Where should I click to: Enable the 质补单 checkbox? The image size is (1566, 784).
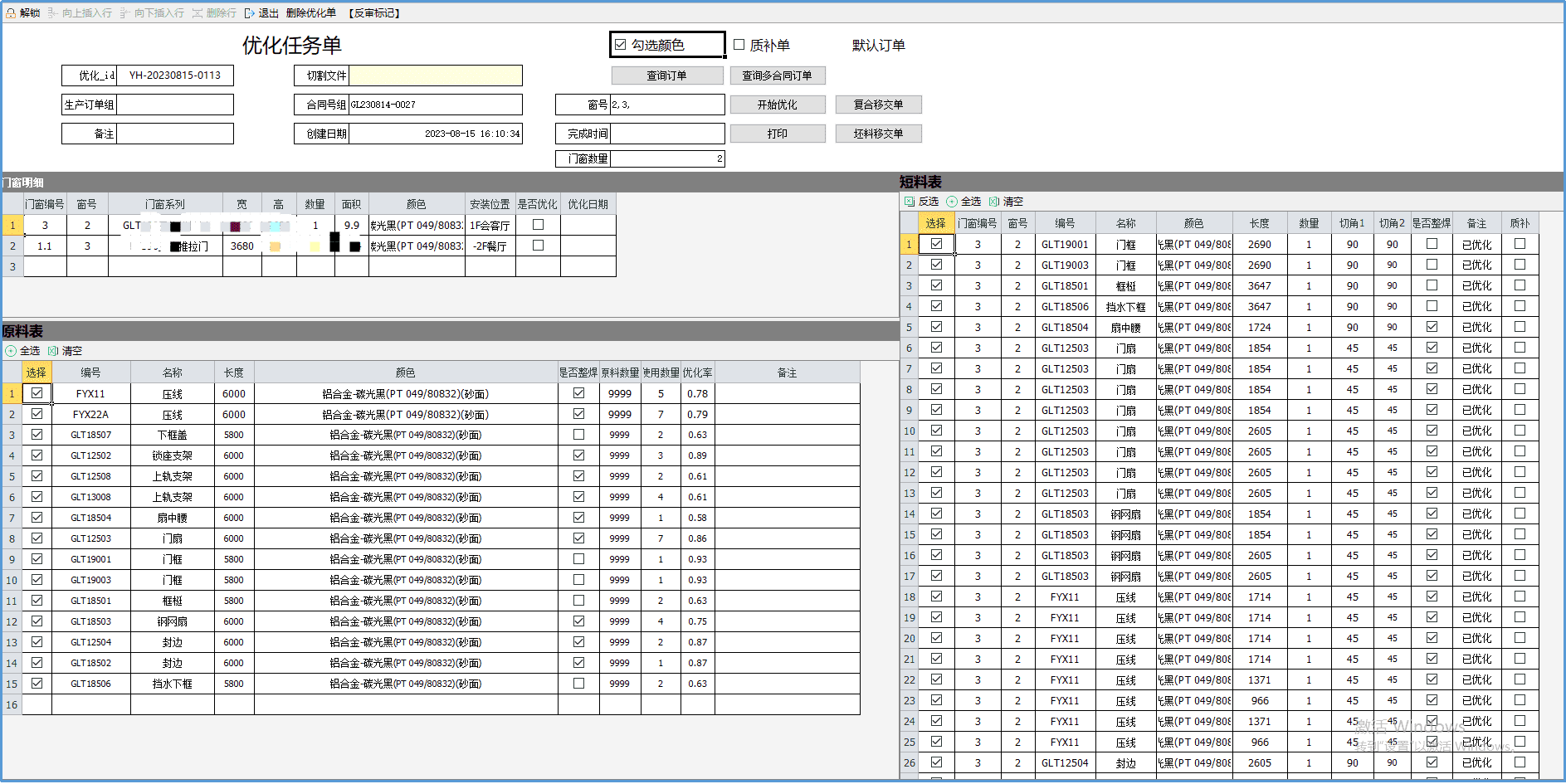pos(739,45)
